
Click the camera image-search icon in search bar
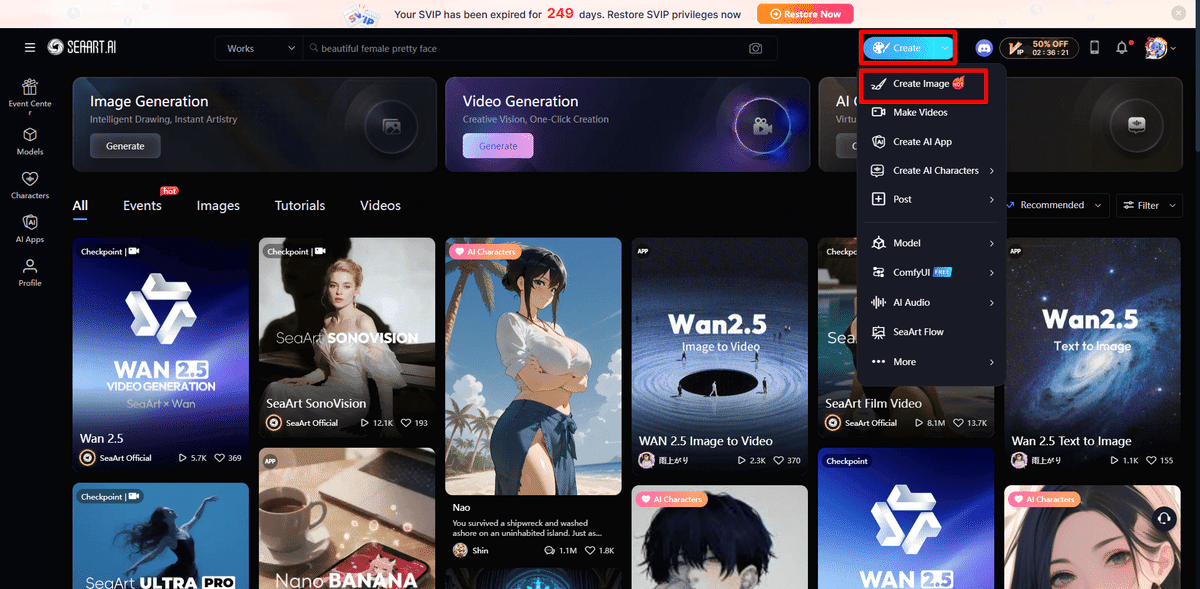point(756,48)
